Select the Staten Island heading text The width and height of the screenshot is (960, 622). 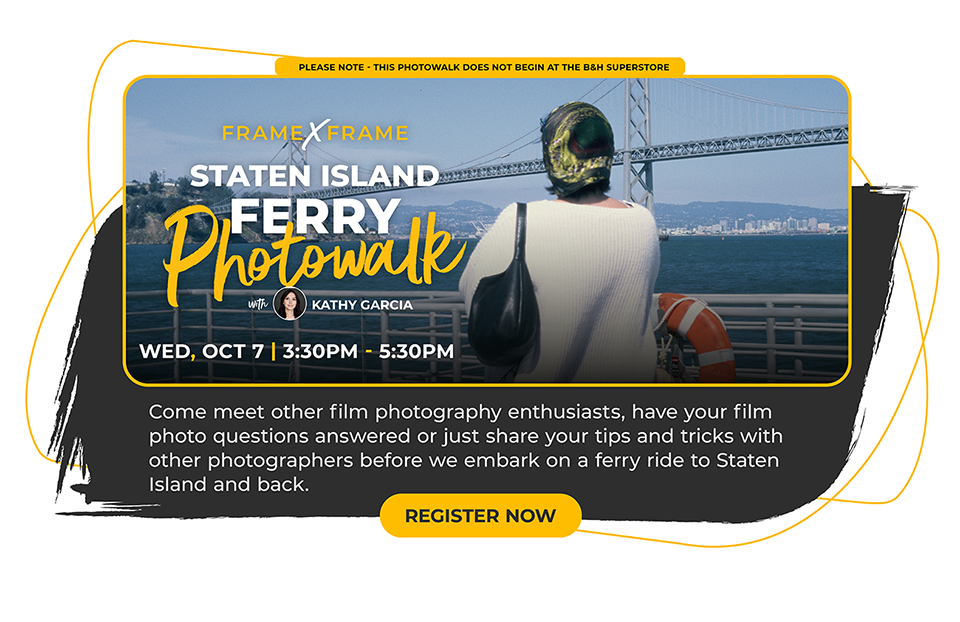click(x=314, y=176)
